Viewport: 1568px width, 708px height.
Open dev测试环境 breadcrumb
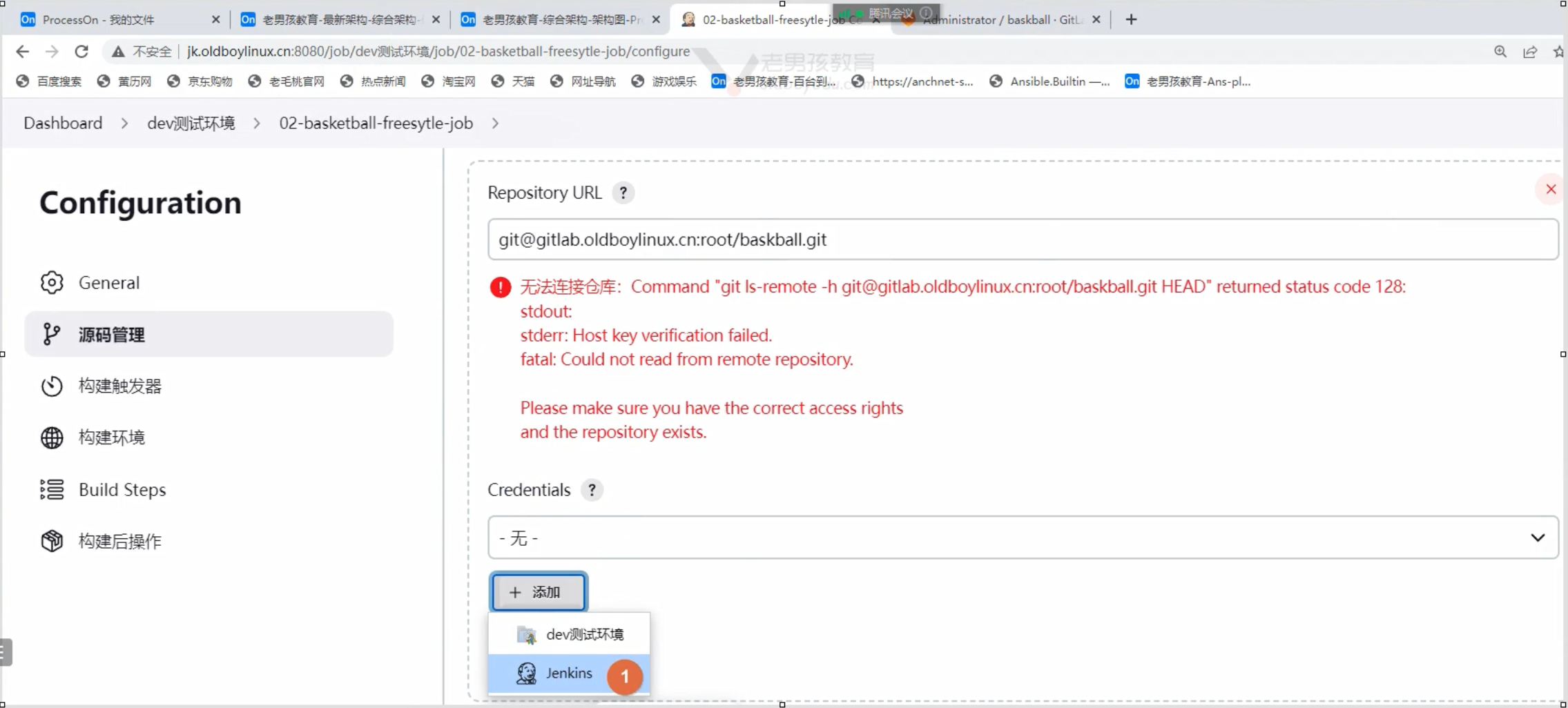click(x=191, y=123)
